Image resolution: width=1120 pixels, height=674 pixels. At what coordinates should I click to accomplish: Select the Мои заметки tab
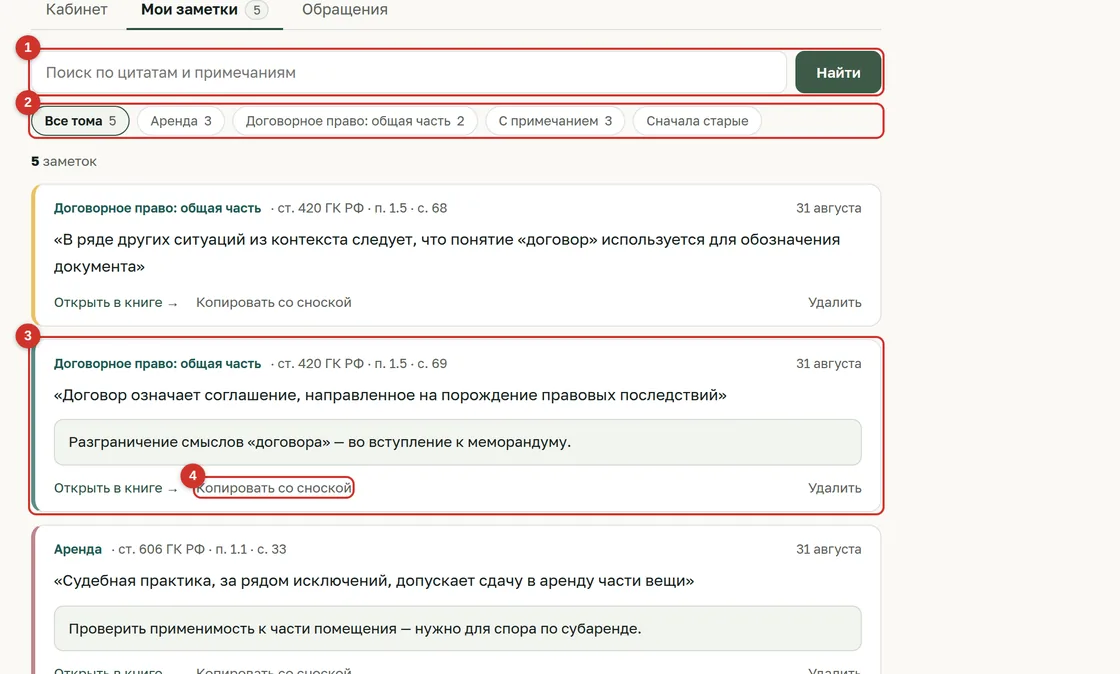point(204,10)
